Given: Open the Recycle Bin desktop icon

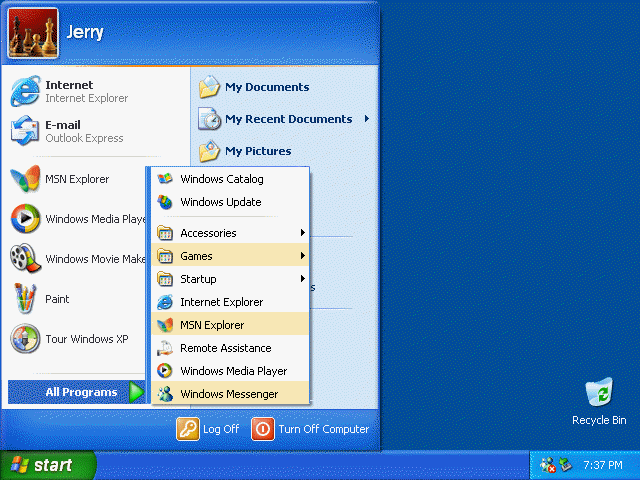Looking at the screenshot, I should [599, 392].
